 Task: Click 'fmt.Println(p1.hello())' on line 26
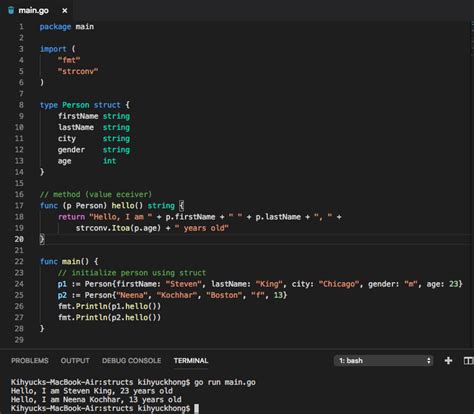tap(109, 306)
